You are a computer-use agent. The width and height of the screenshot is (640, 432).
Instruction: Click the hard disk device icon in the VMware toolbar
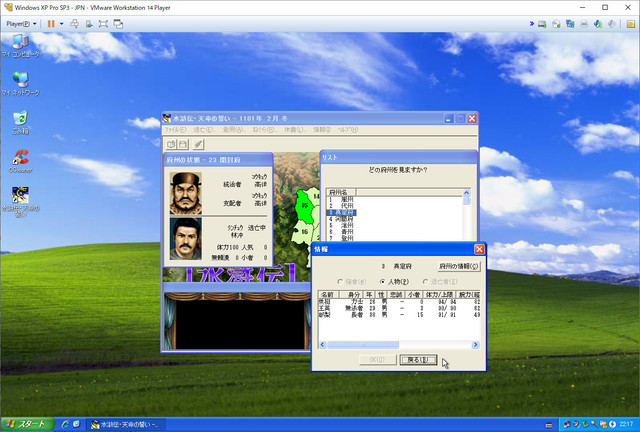pyautogui.click(x=542, y=24)
